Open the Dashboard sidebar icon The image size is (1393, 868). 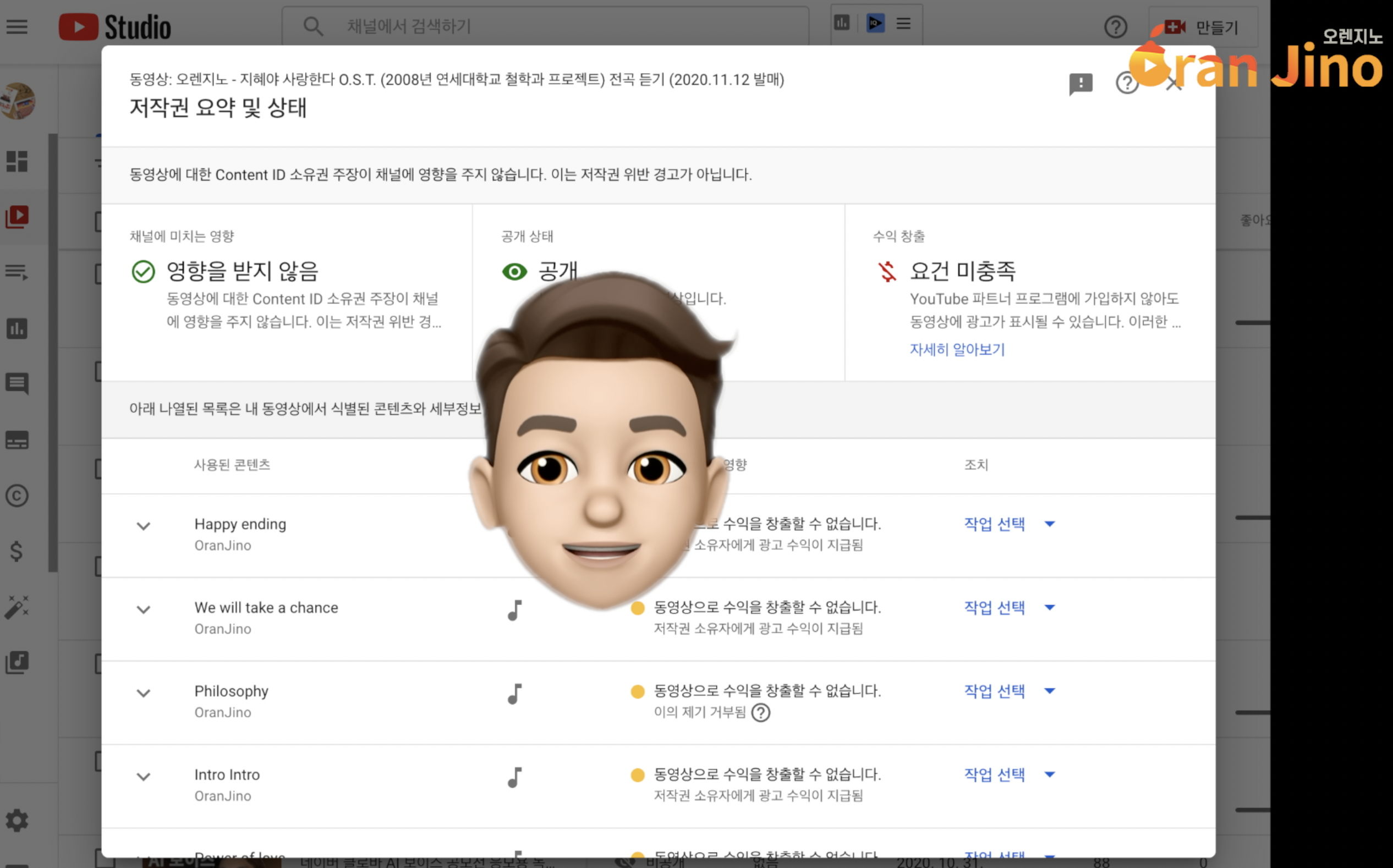coord(17,161)
